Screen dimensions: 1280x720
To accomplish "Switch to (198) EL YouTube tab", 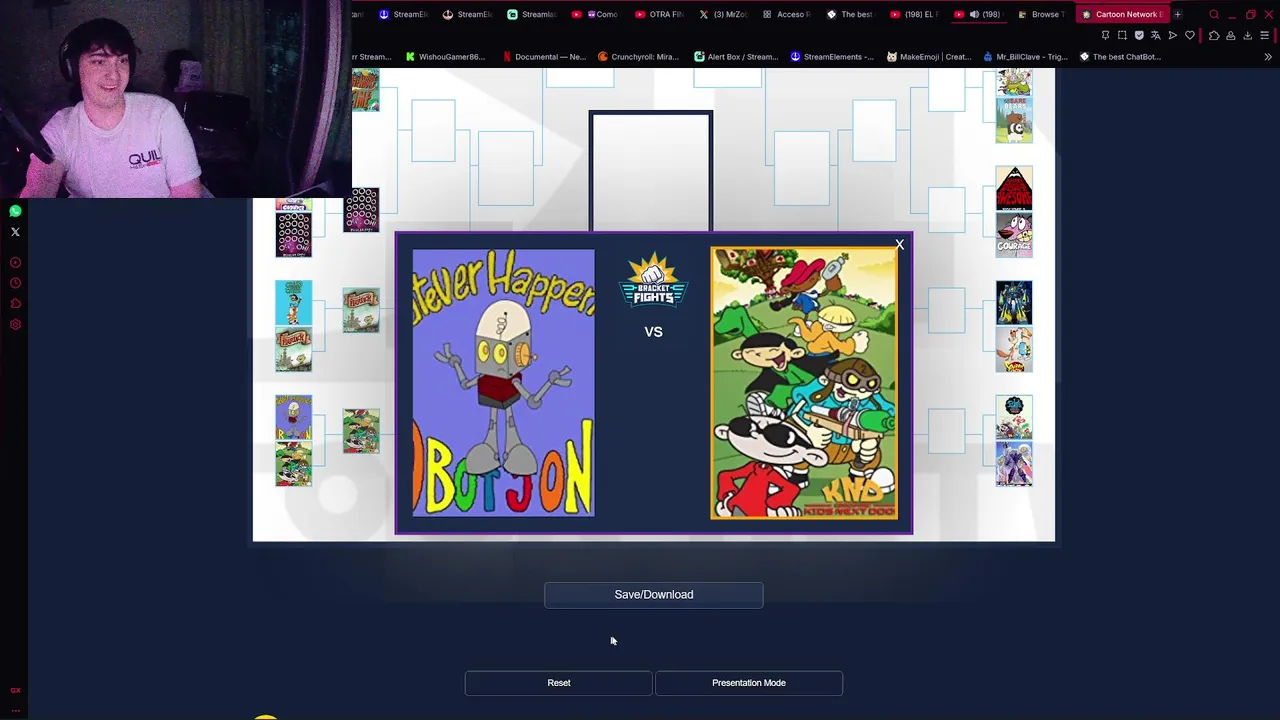I will (x=915, y=14).
